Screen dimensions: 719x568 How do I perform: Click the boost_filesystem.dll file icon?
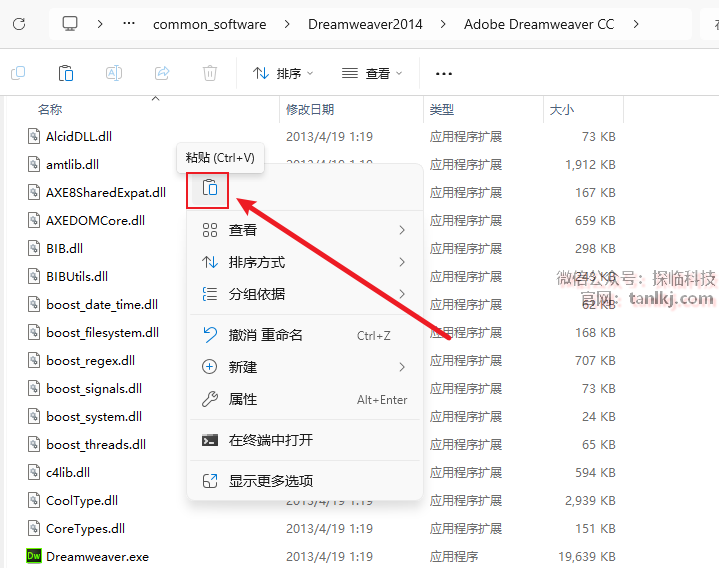point(33,332)
